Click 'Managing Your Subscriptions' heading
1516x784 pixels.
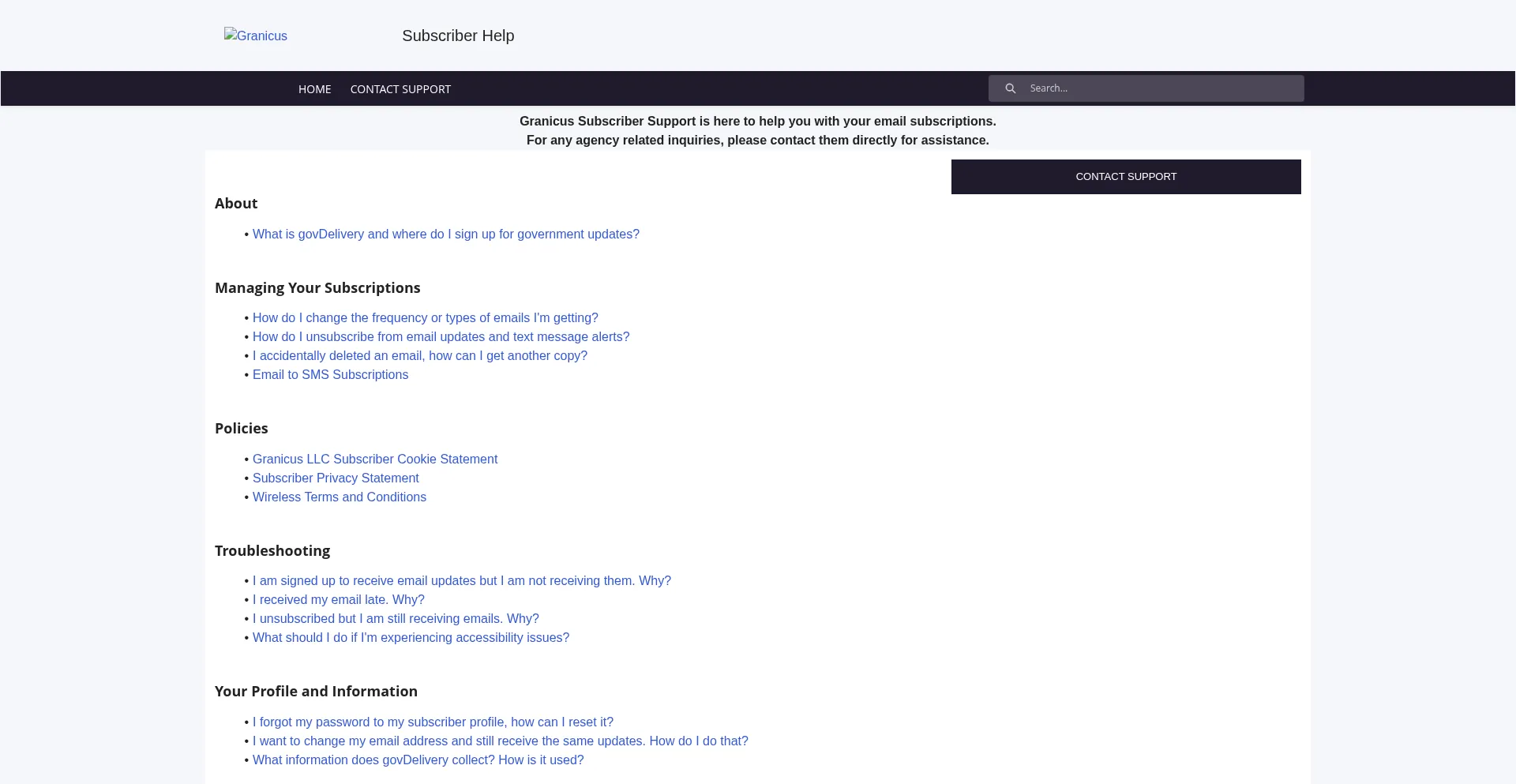(x=317, y=288)
